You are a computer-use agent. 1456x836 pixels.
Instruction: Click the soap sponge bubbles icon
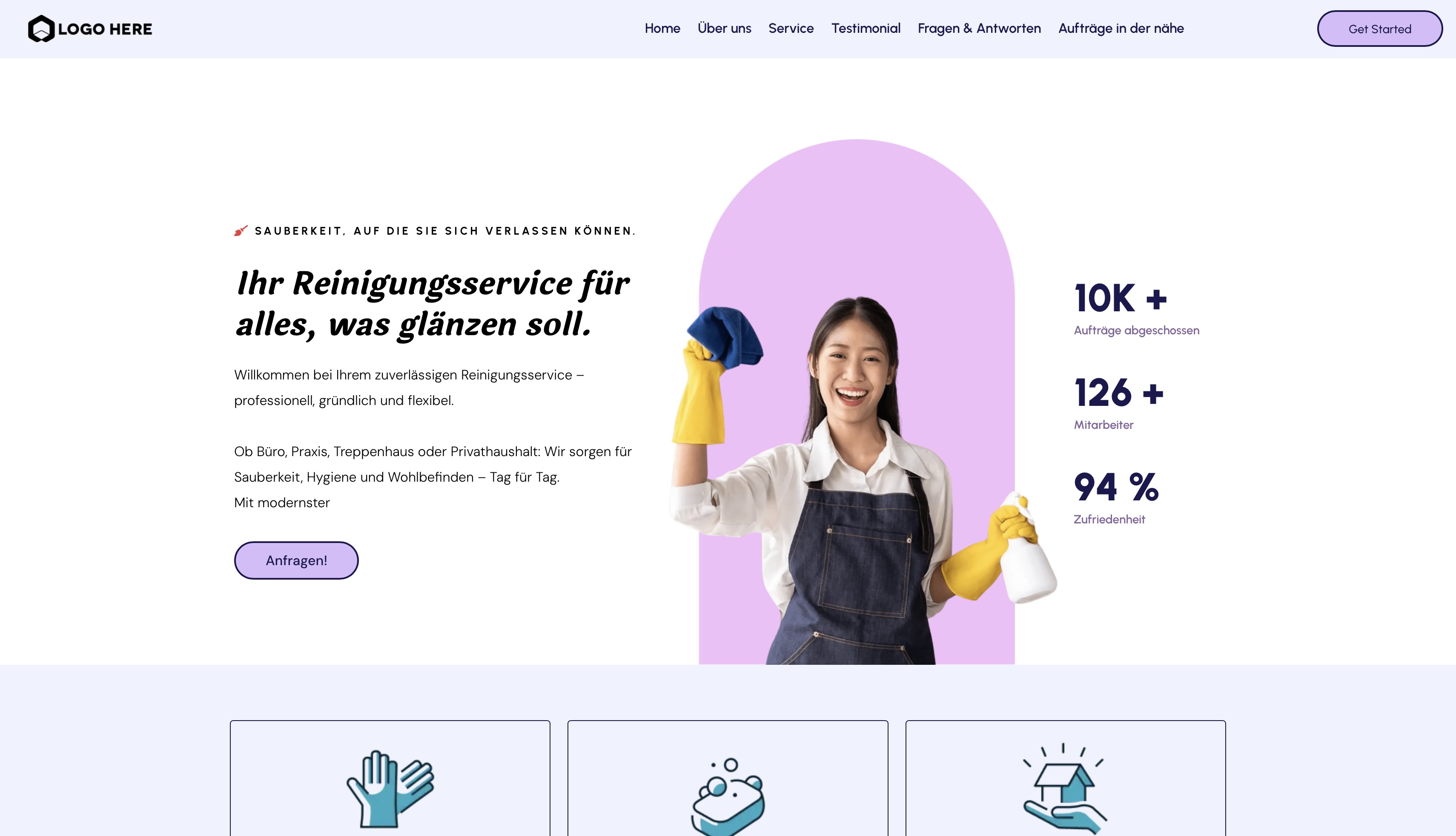tap(728, 796)
